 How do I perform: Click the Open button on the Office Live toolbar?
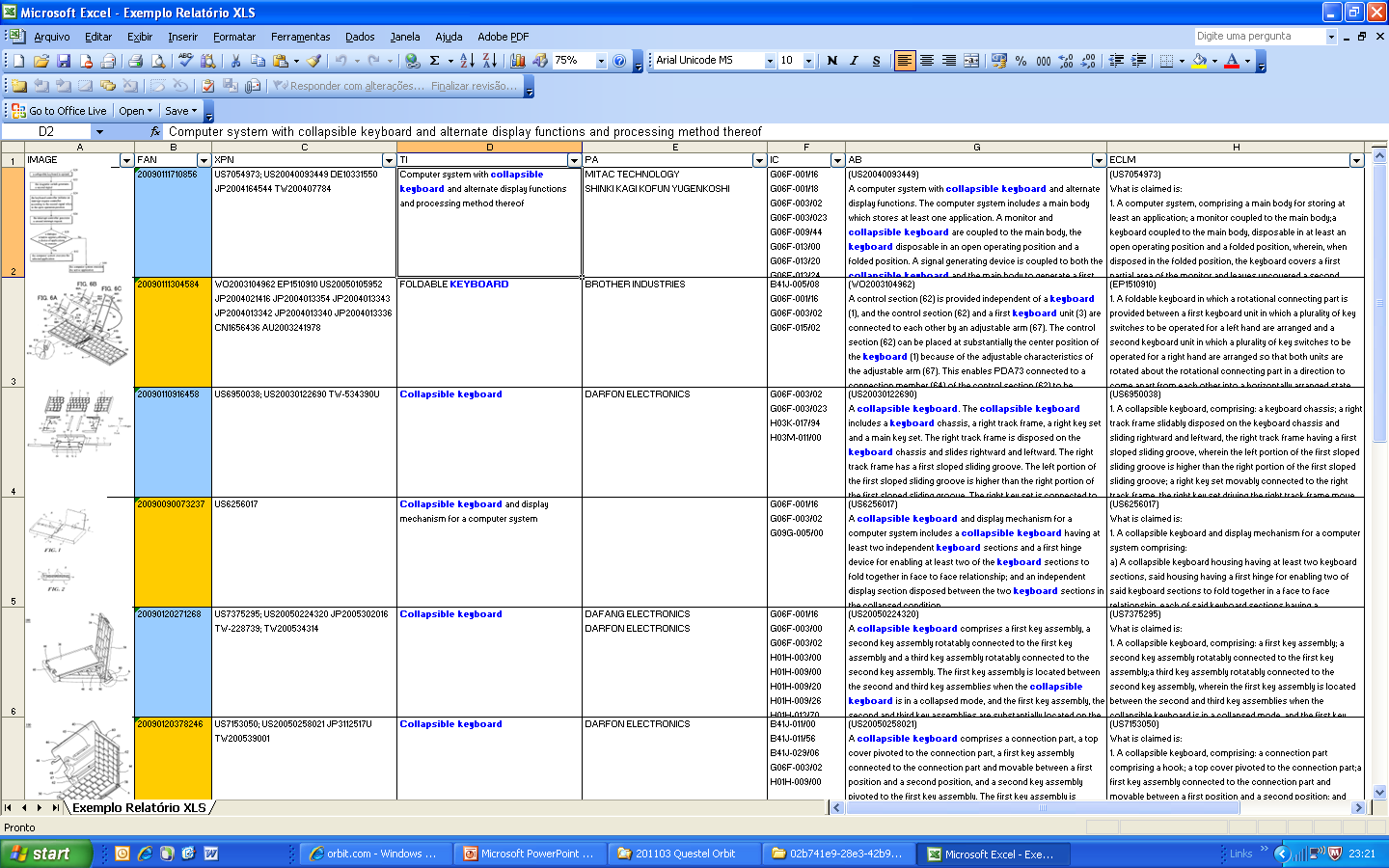[136, 111]
